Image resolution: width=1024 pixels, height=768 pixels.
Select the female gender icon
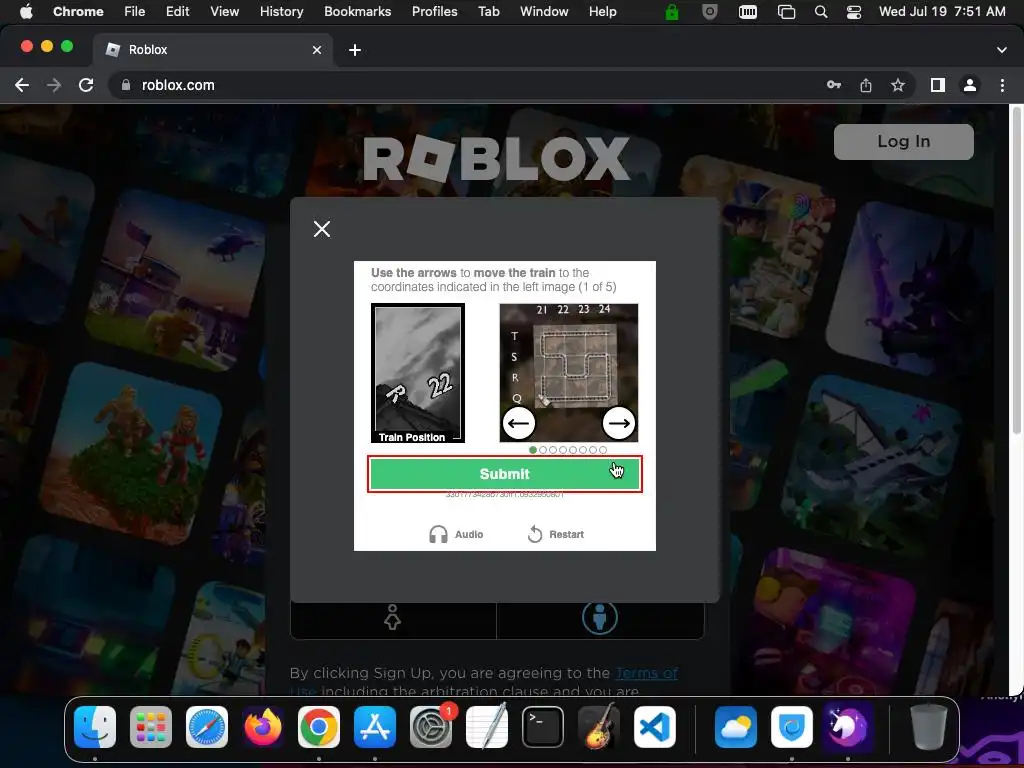392,617
